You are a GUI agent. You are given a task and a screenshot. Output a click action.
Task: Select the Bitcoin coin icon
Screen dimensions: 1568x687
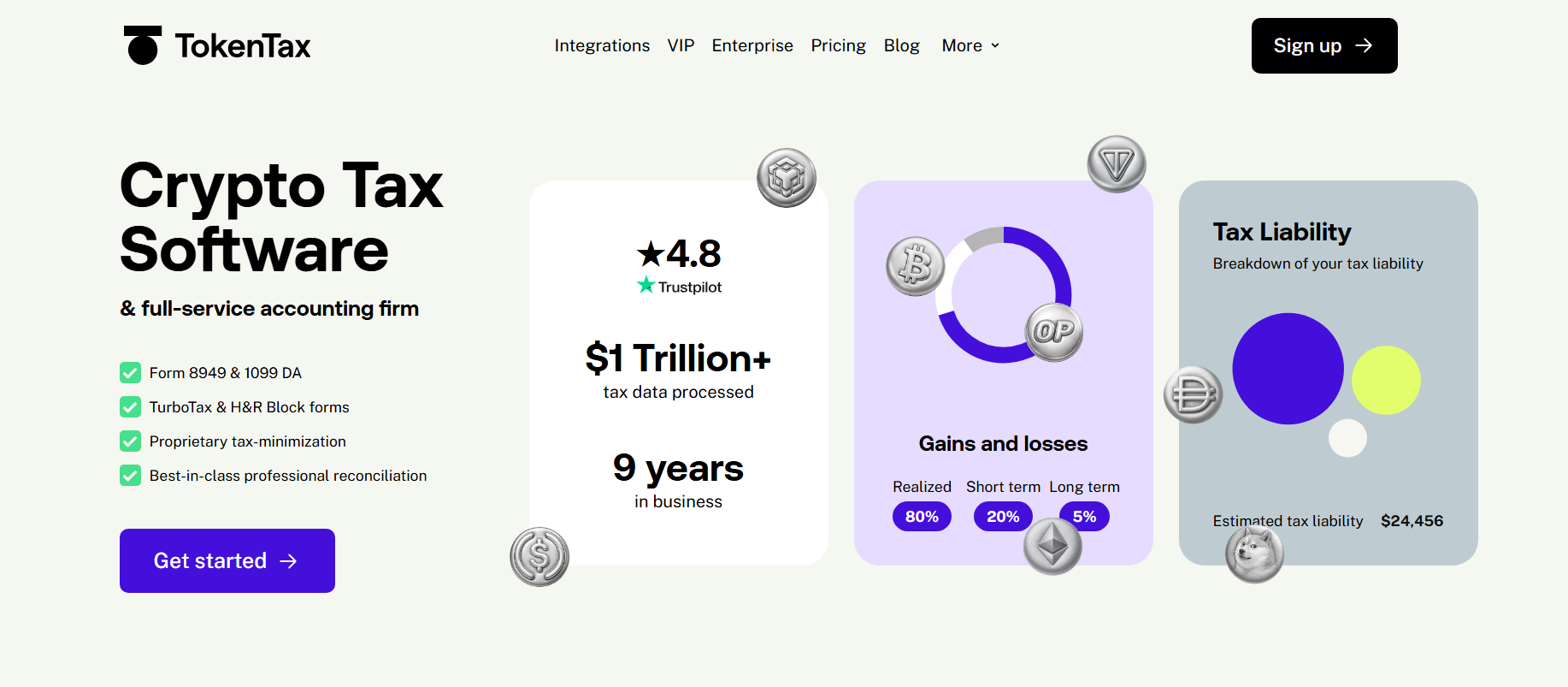(914, 266)
